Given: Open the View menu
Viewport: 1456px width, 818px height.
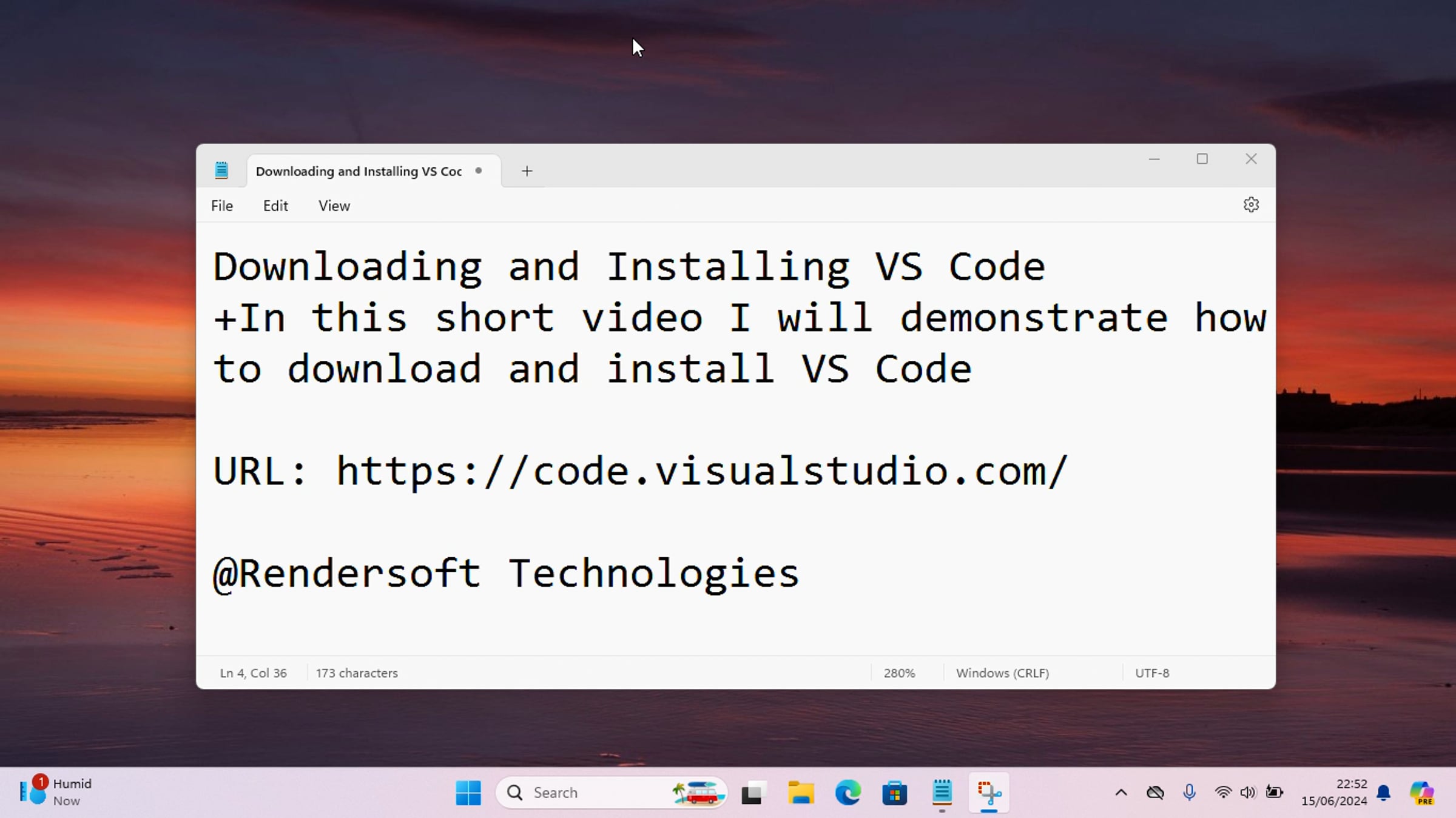Looking at the screenshot, I should 334,206.
